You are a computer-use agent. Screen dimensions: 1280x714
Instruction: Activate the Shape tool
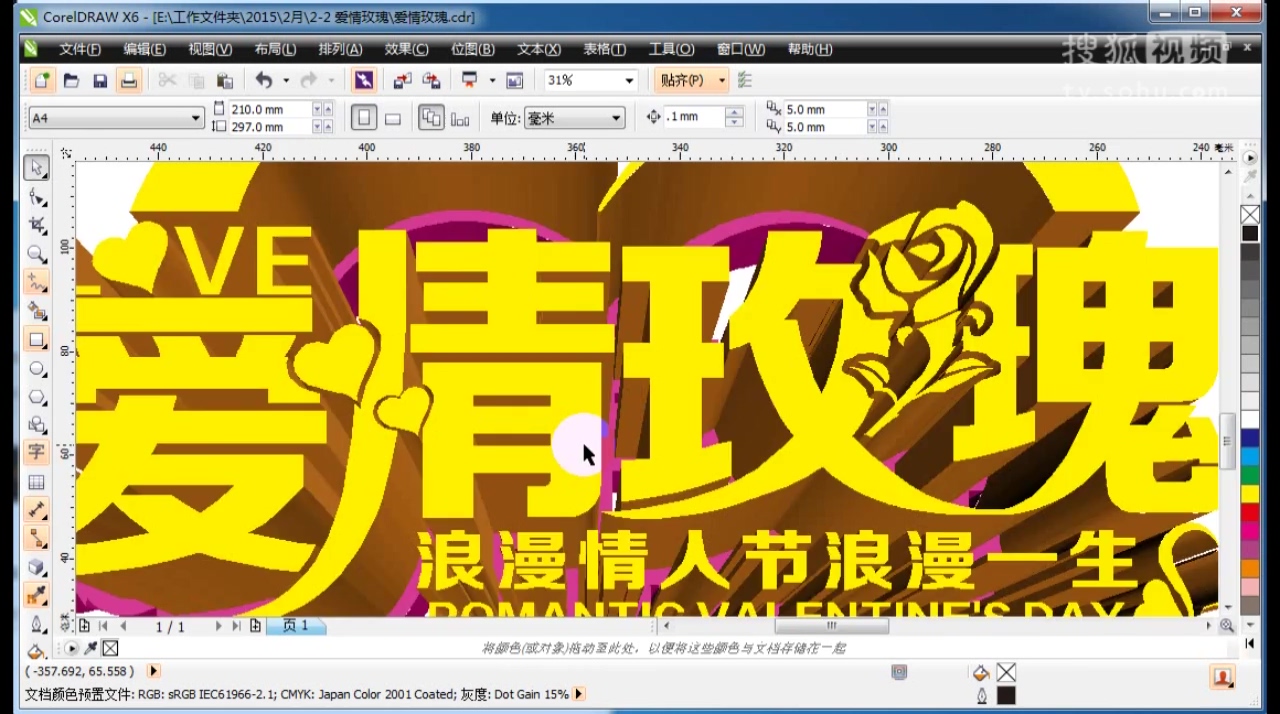pyautogui.click(x=37, y=197)
